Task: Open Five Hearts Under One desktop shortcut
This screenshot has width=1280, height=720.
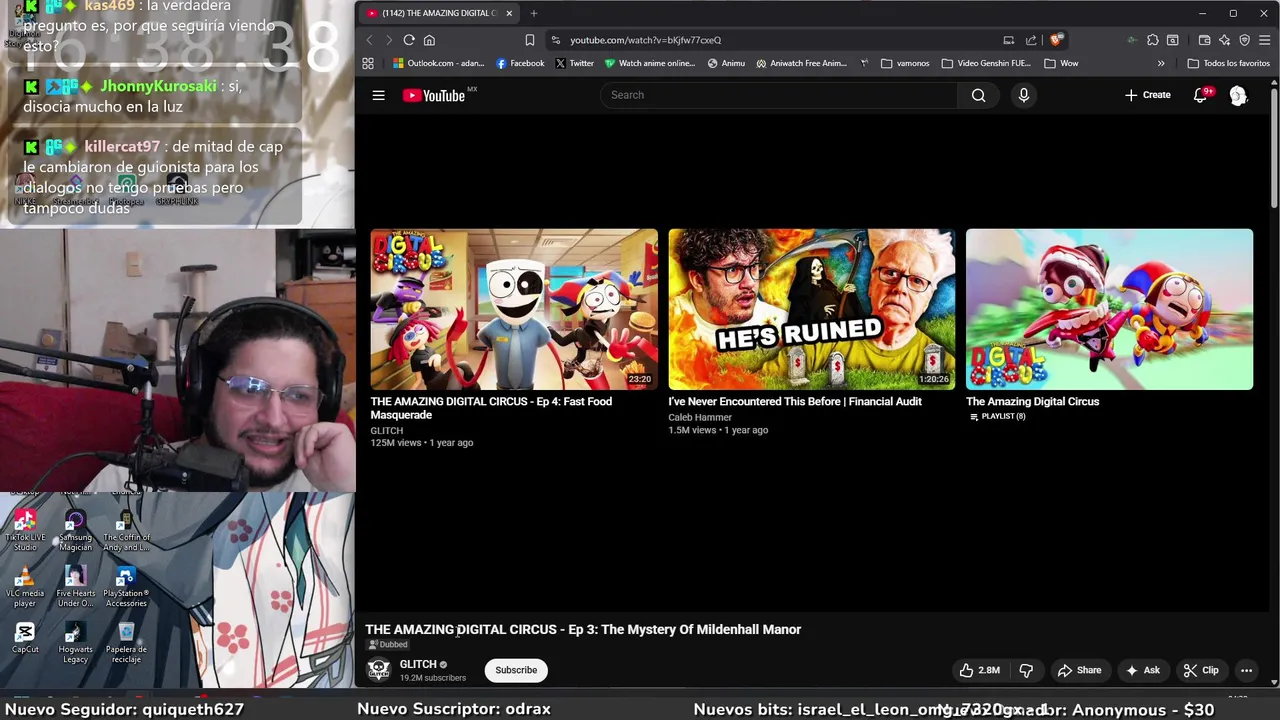Action: pyautogui.click(x=75, y=588)
